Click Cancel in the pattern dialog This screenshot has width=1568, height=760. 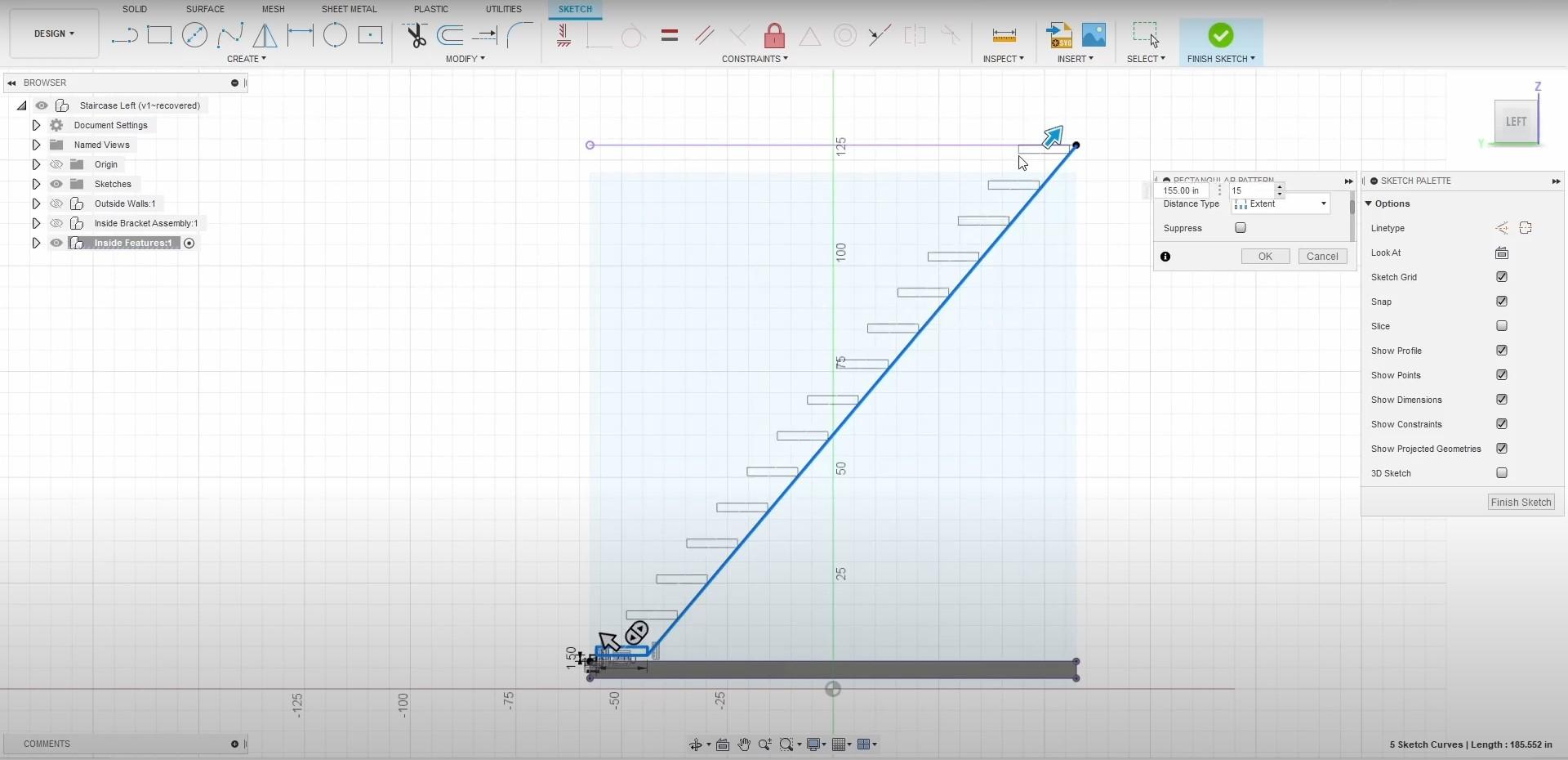1322,257
